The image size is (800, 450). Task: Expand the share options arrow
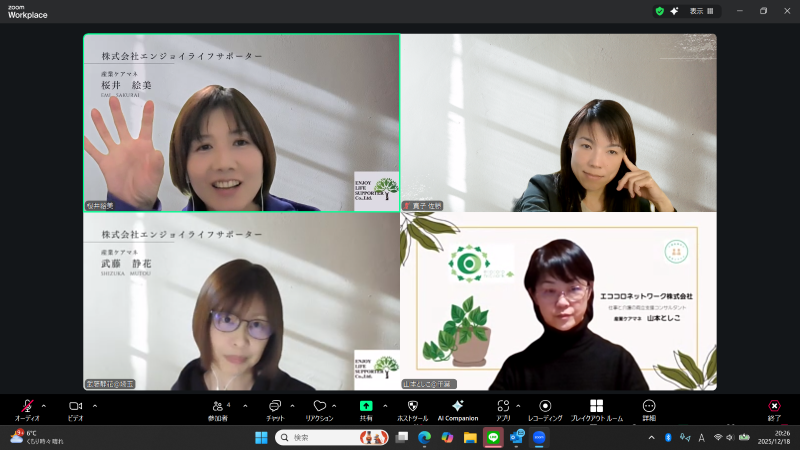click(x=383, y=406)
